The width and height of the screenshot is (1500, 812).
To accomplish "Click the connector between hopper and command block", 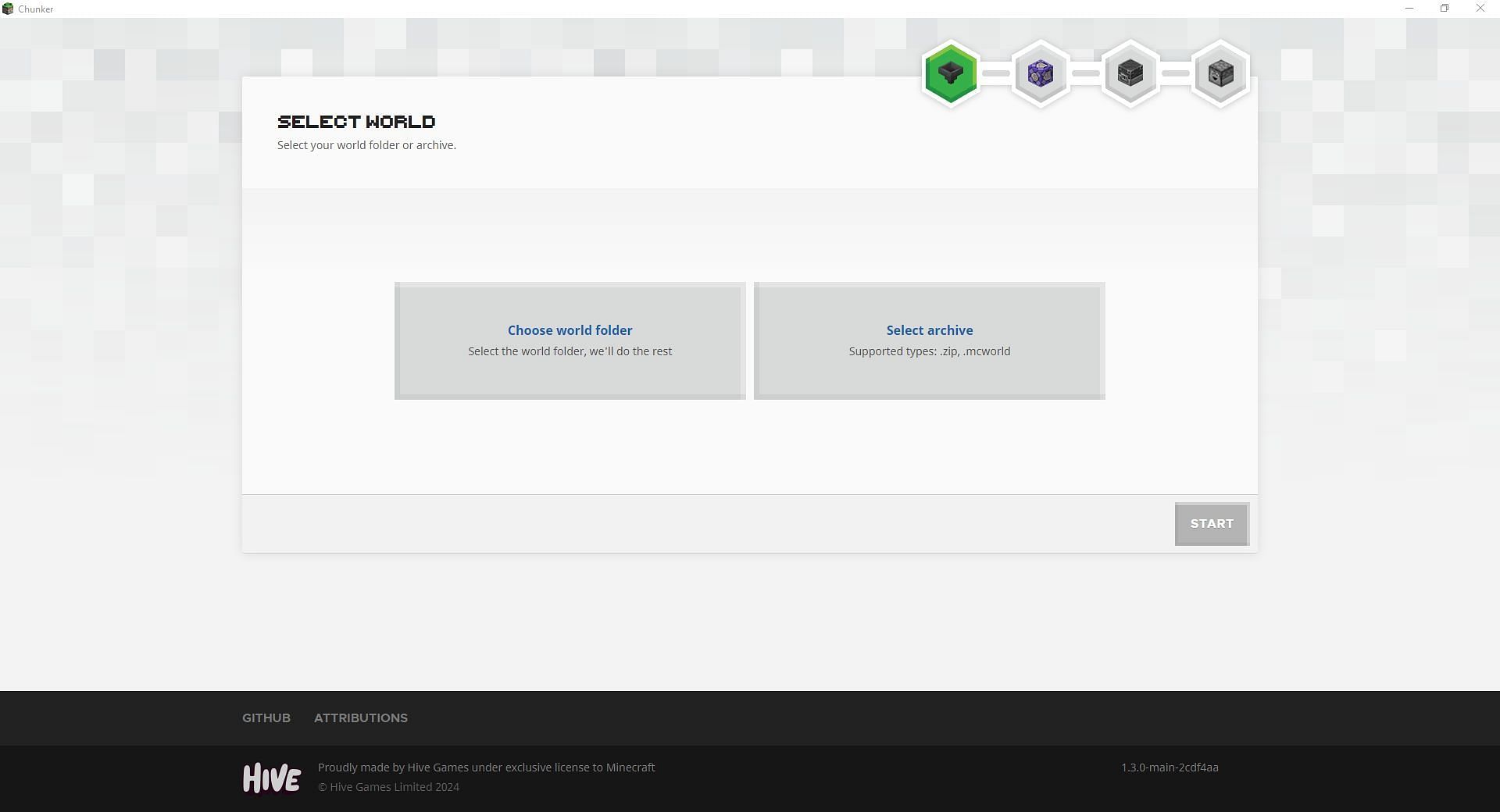I will pyautogui.click(x=995, y=73).
